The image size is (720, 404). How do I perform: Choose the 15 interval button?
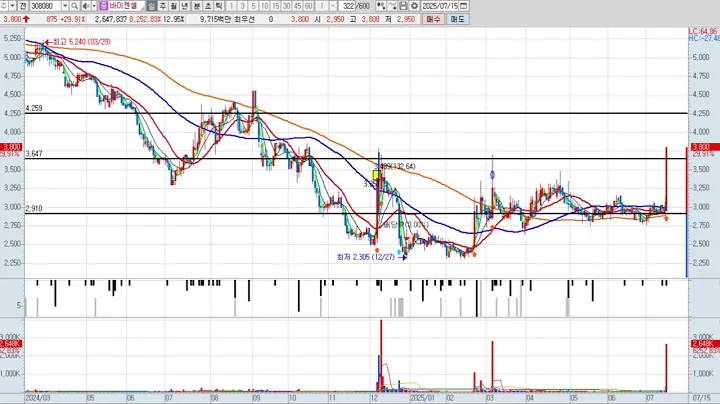(x=275, y=6)
